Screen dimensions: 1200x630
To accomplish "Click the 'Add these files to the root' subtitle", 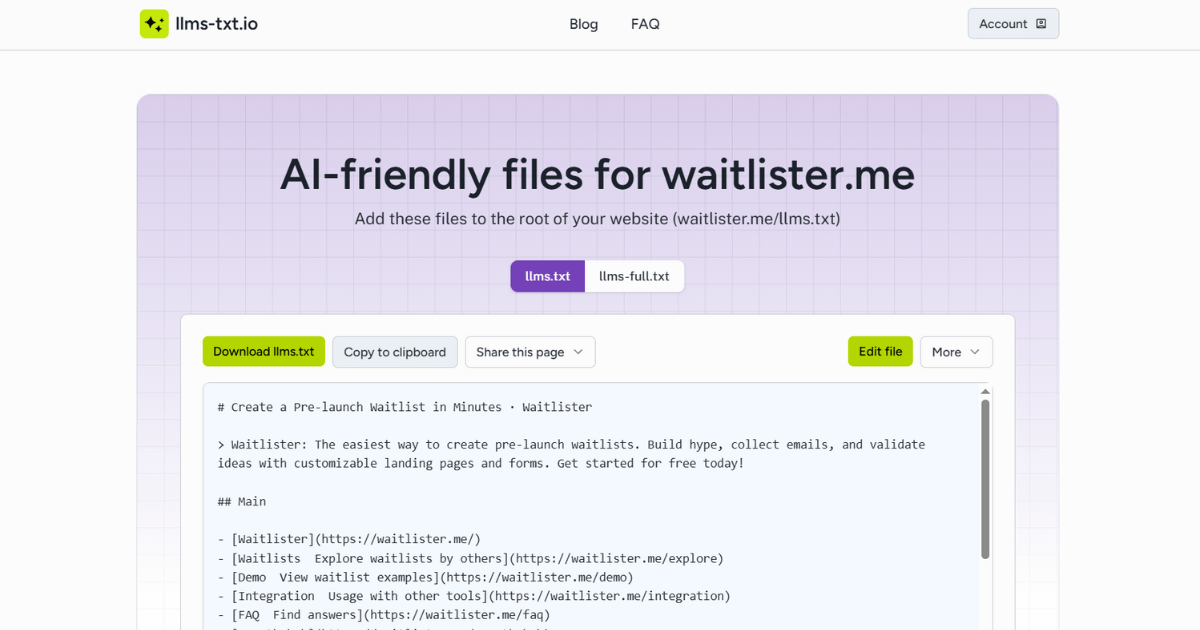I will [598, 218].
